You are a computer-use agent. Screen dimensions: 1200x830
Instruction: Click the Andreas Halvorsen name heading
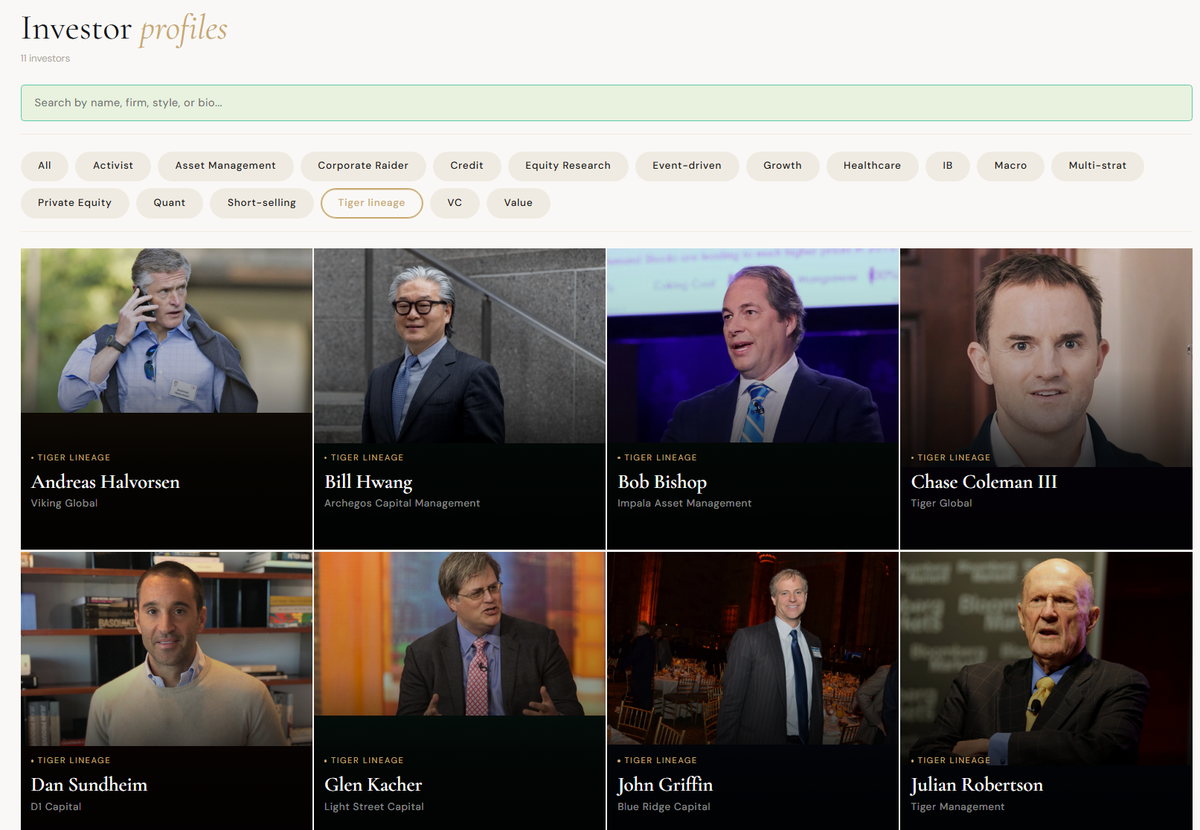[x=106, y=482]
